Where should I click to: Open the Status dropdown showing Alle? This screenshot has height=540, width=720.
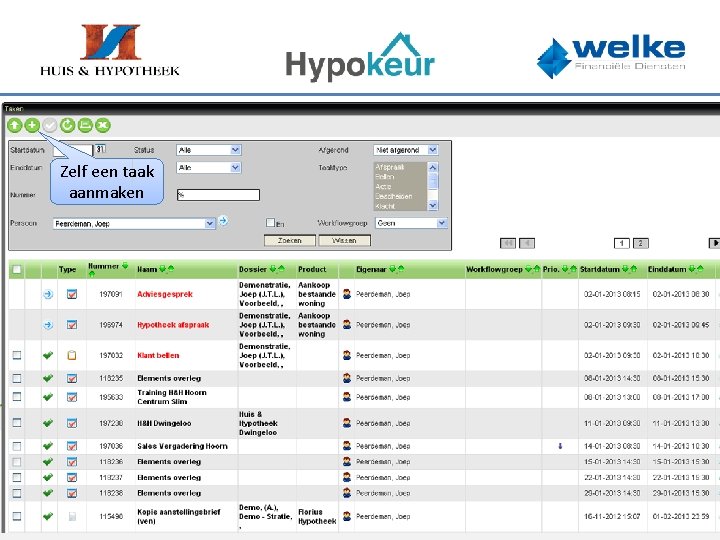[209, 150]
